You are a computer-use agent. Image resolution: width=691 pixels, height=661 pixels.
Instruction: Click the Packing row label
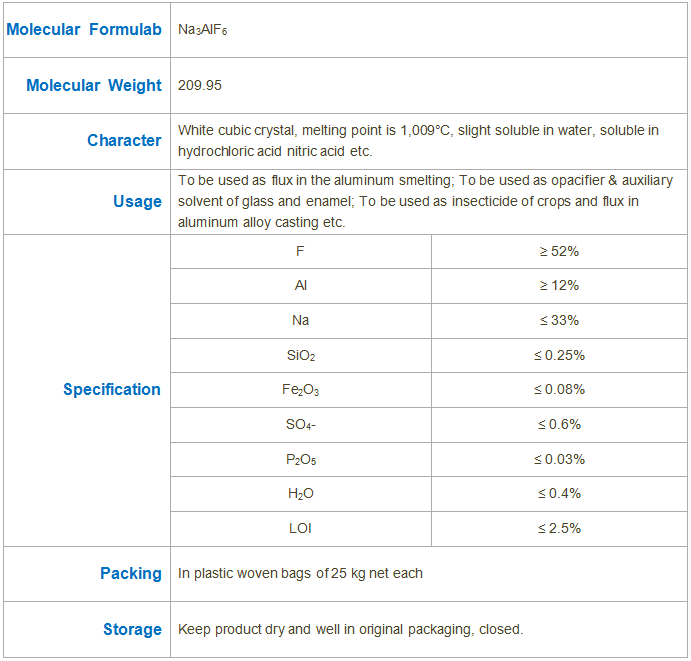coord(131,573)
